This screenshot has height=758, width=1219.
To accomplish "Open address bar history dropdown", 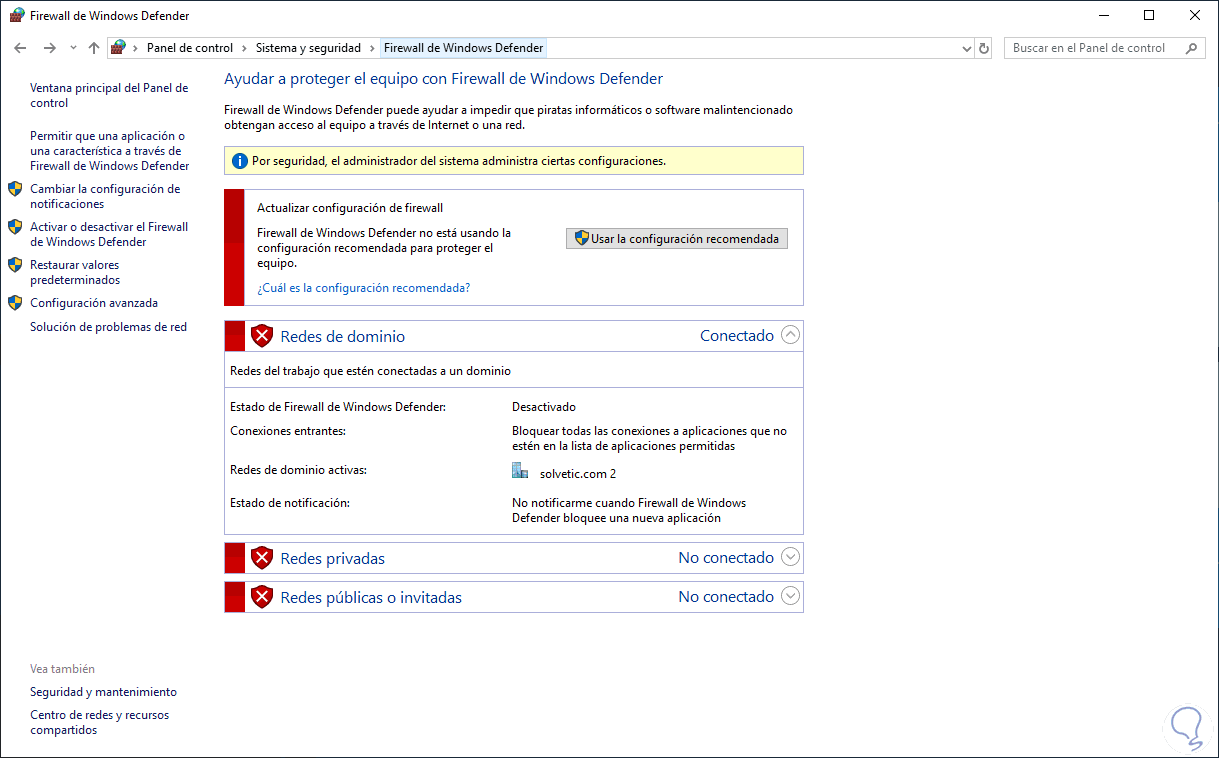I will 966,48.
